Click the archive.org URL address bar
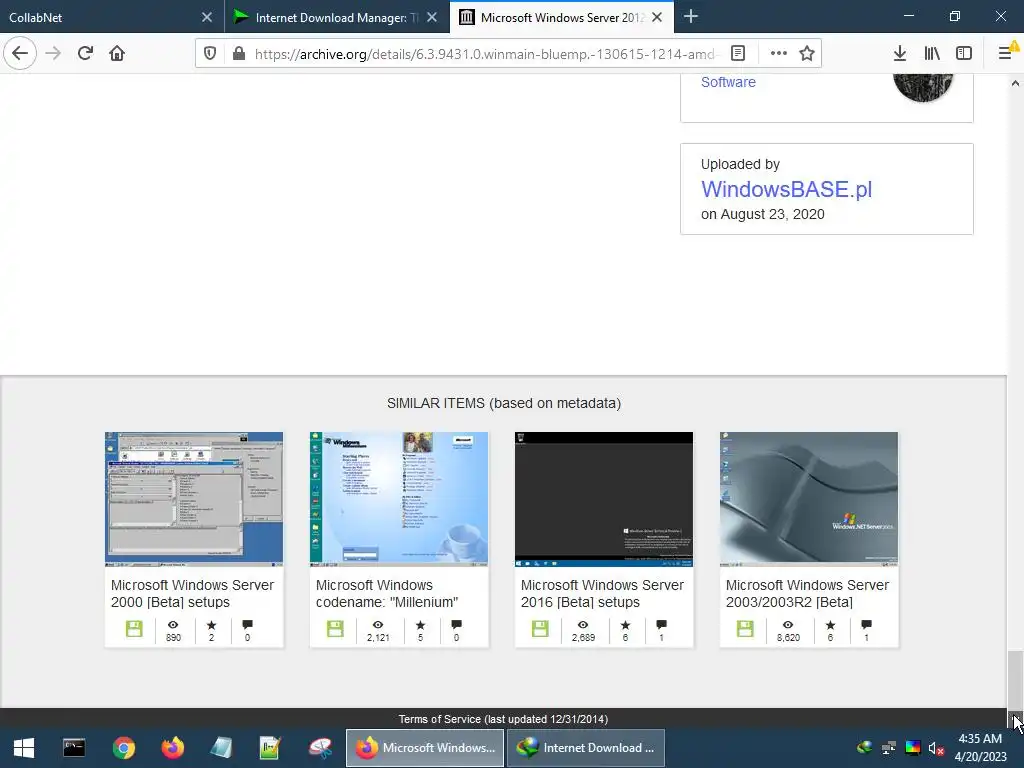Screen dimensions: 1024x768 tap(486, 54)
